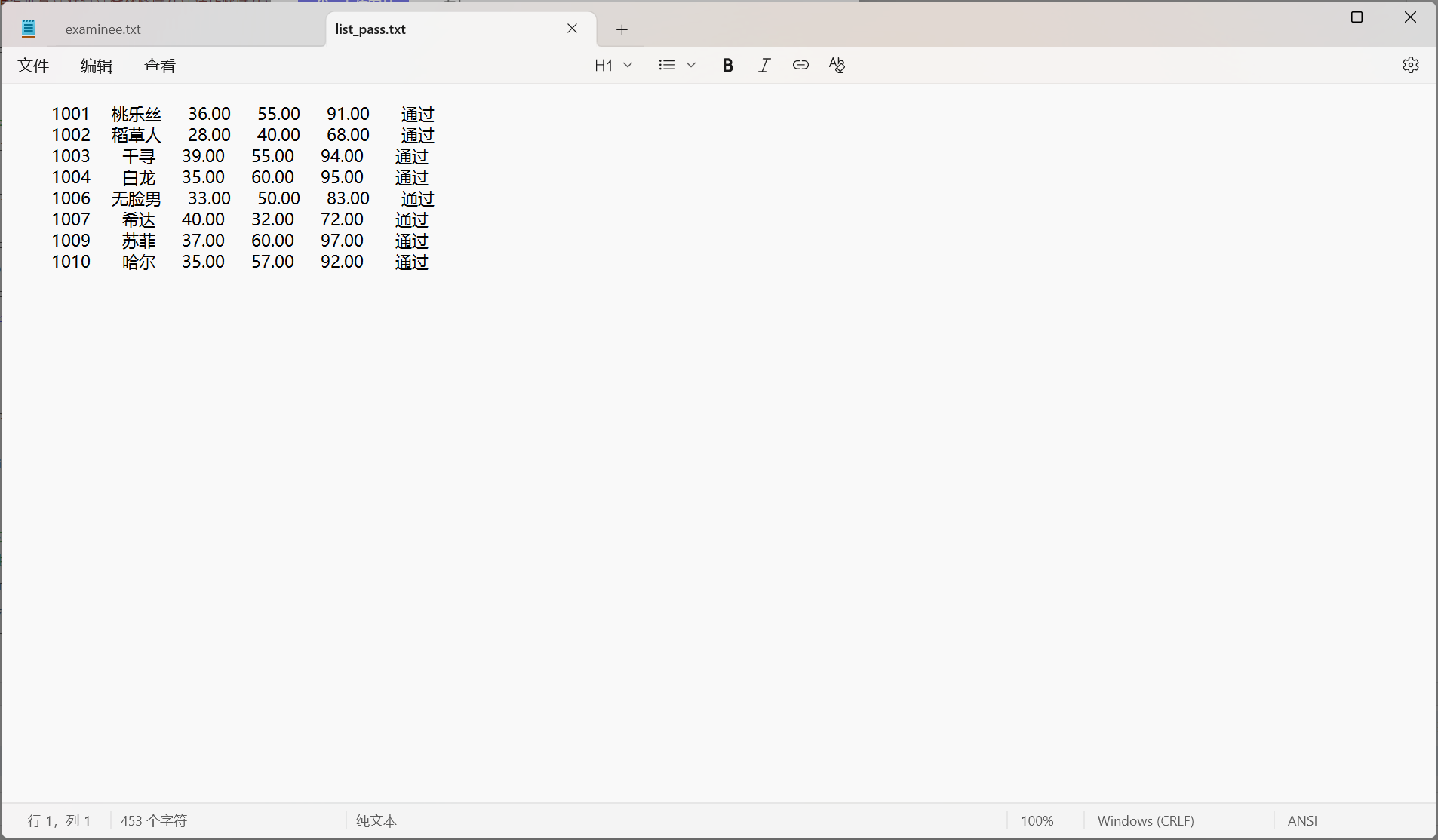Open the 文件 menu
The width and height of the screenshot is (1438, 840).
pyautogui.click(x=33, y=66)
